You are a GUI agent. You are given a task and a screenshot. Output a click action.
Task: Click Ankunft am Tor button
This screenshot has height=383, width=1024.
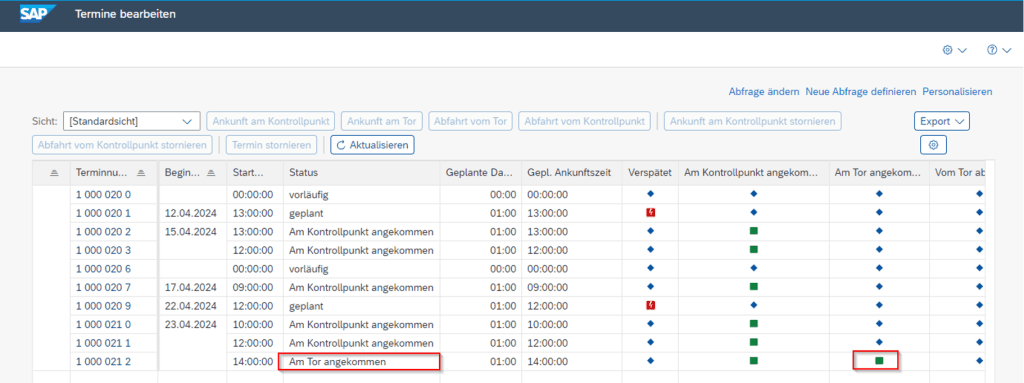pyautogui.click(x=382, y=121)
